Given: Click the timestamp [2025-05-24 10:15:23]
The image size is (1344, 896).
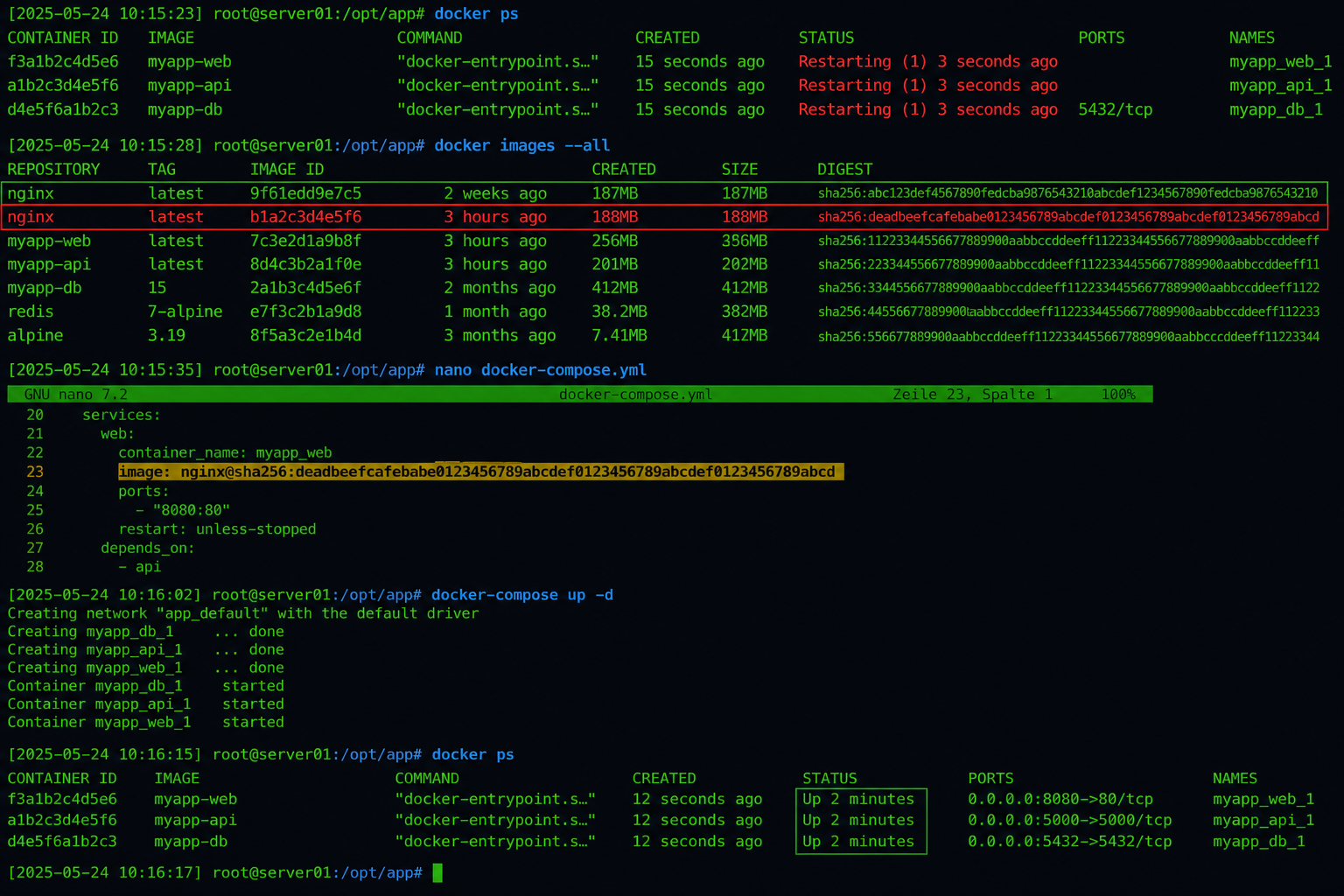Looking at the screenshot, I should point(105,14).
